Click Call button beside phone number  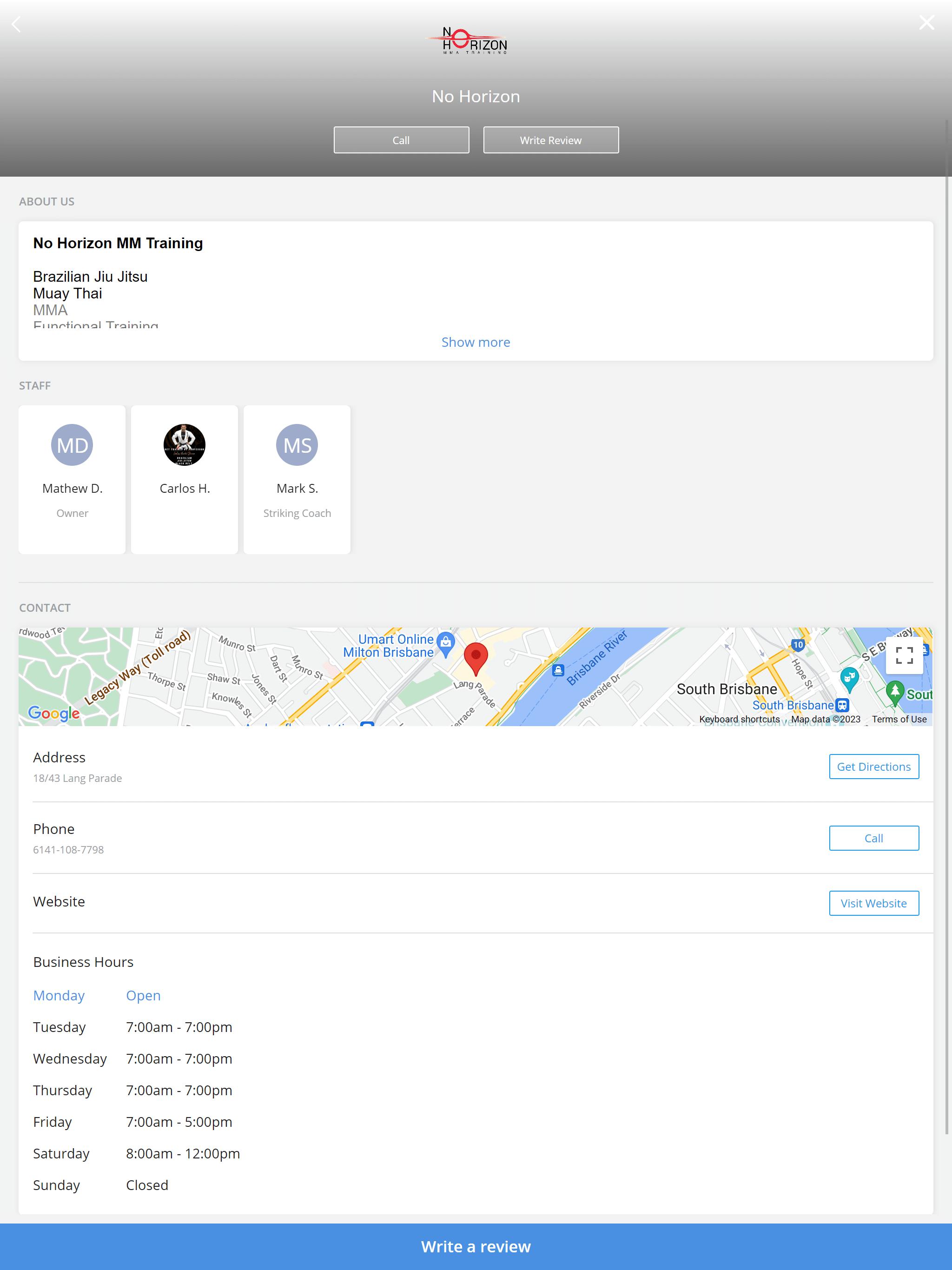click(873, 838)
